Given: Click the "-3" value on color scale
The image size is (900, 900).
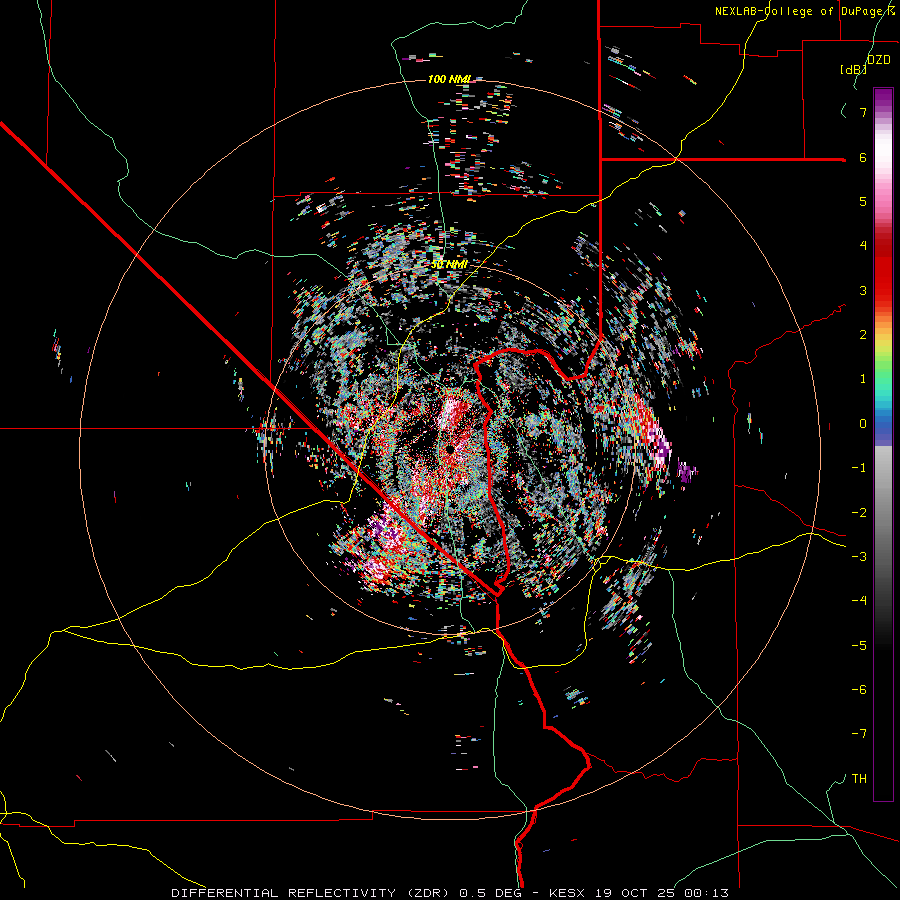Looking at the screenshot, I should [859, 557].
